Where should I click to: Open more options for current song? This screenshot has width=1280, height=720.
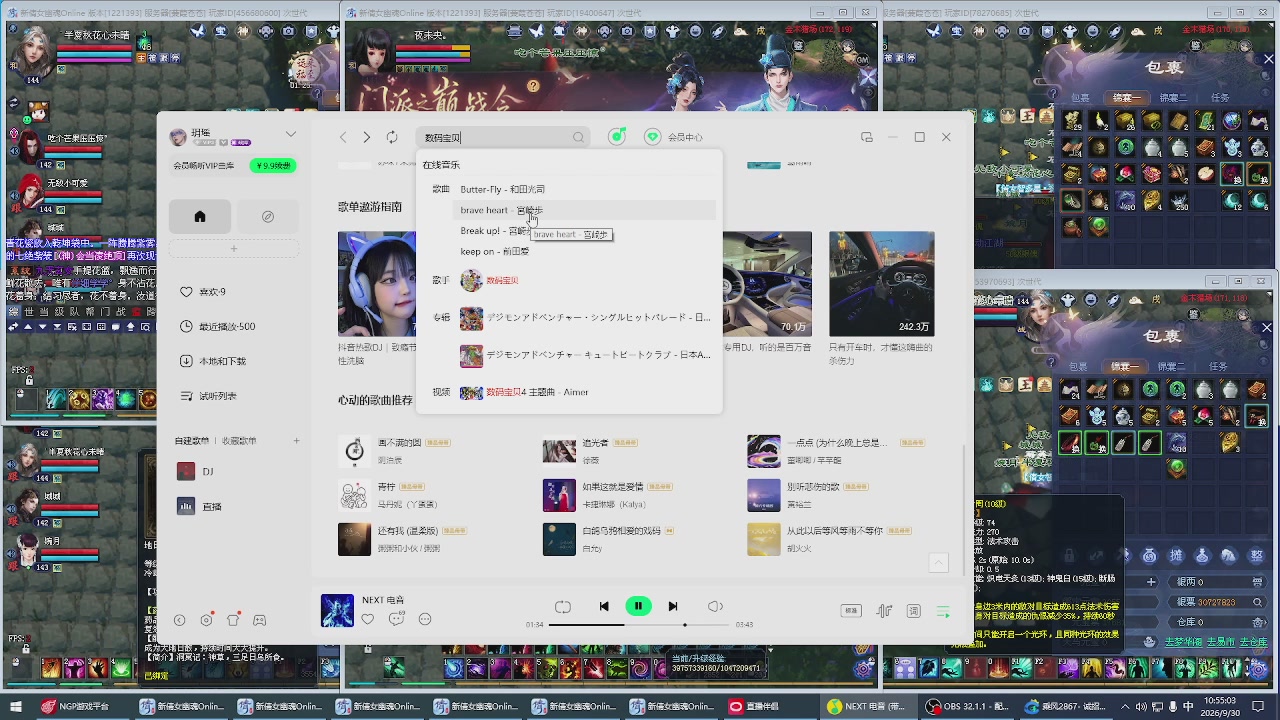tap(425, 620)
